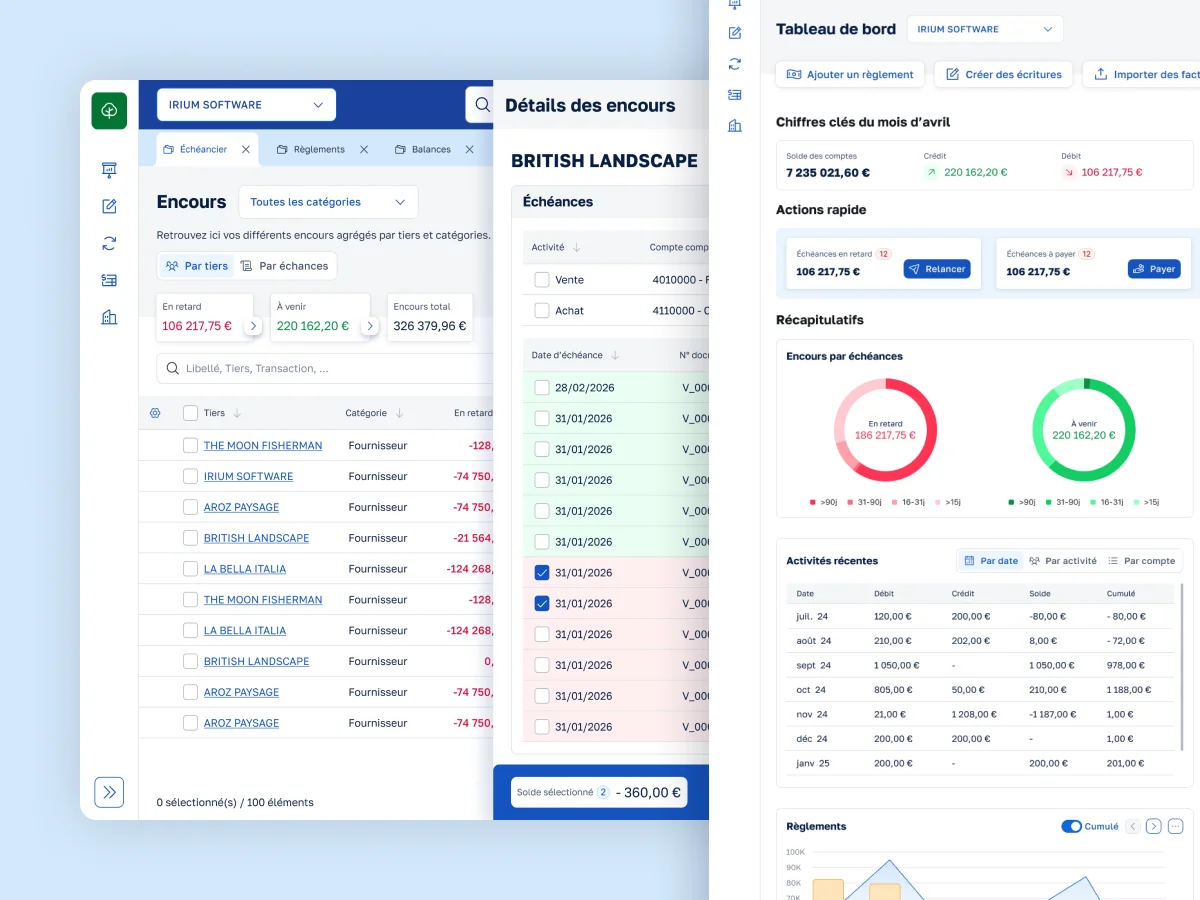The height and width of the screenshot is (900, 1200).
Task: Click the Activités récentes table scrollbar
Action: [x=1181, y=667]
